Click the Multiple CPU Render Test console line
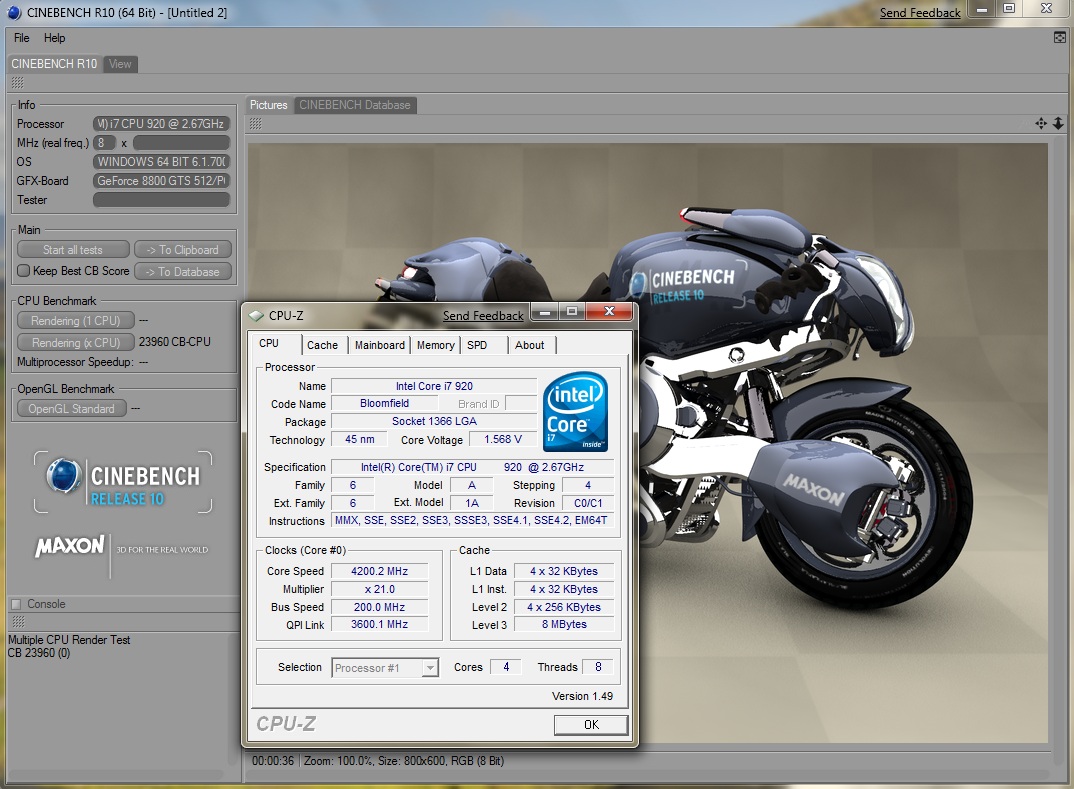The image size is (1074, 789). (x=69, y=640)
